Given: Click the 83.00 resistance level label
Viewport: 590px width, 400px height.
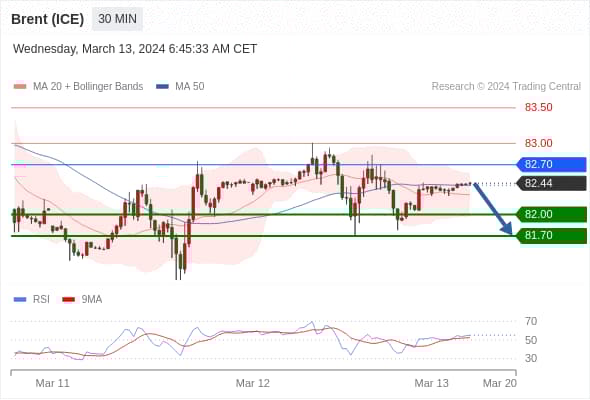Looking at the screenshot, I should (x=538, y=143).
